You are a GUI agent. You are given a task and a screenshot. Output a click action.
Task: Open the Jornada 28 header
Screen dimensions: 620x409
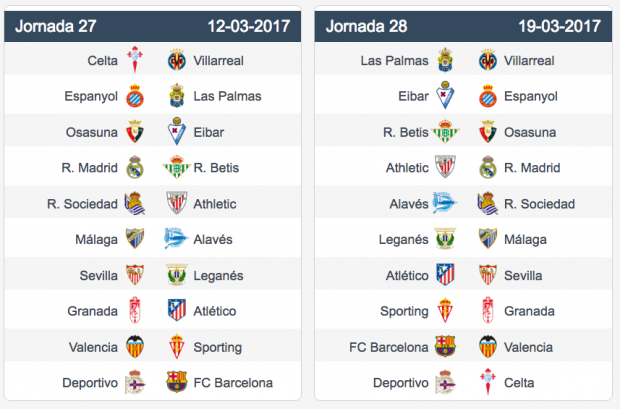[x=463, y=26]
